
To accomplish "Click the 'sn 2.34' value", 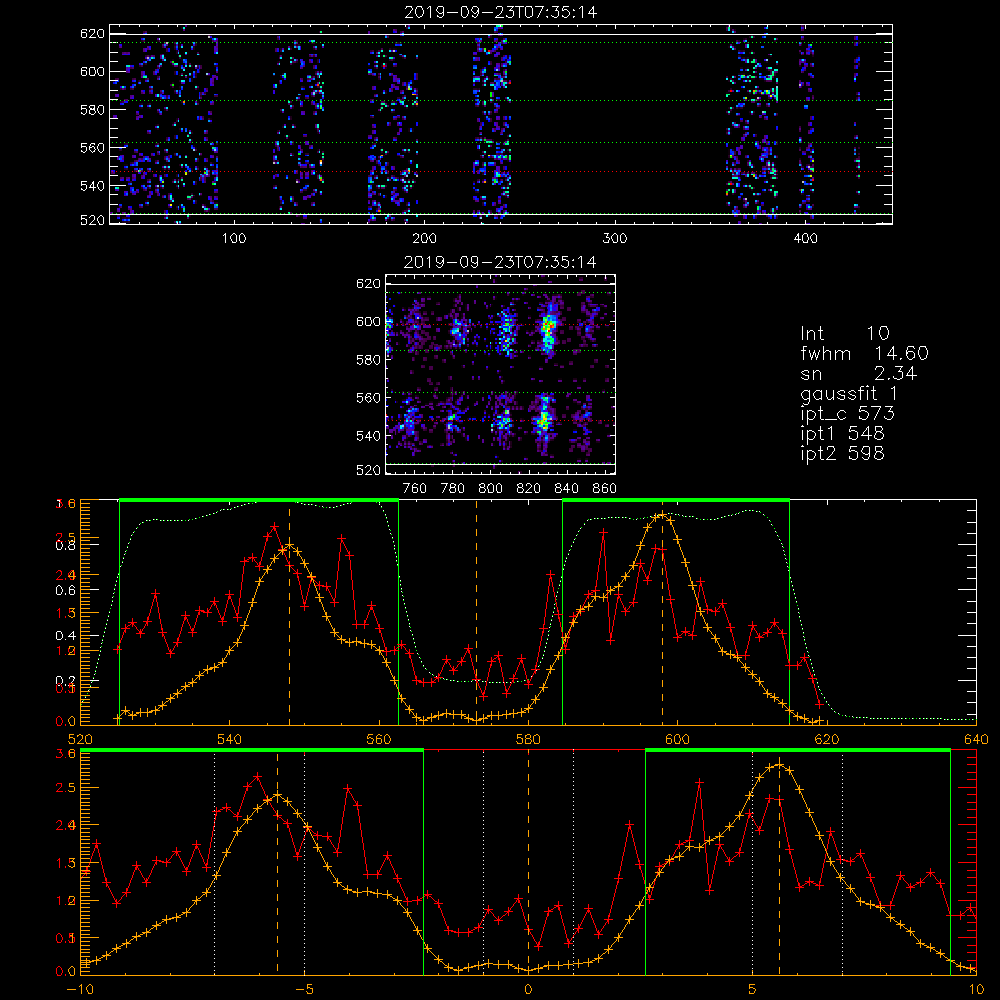I will (x=858, y=373).
